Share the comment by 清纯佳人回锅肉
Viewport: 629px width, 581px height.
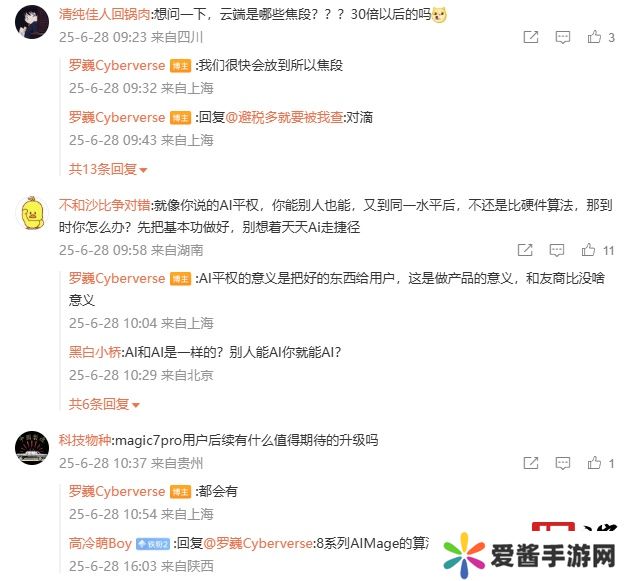[531, 37]
